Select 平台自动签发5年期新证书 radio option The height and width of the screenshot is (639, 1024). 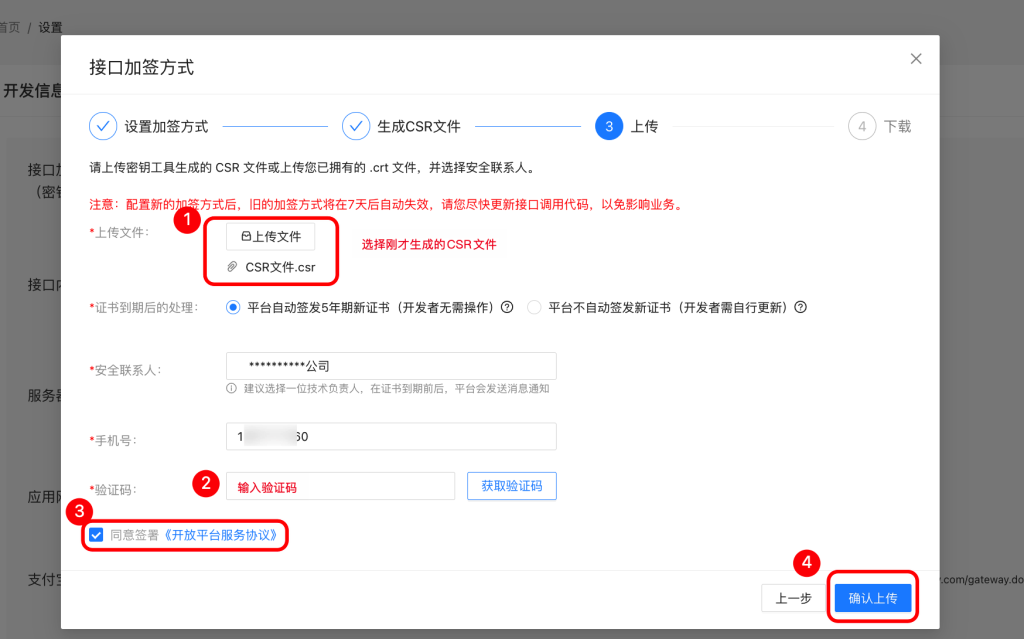[x=234, y=307]
